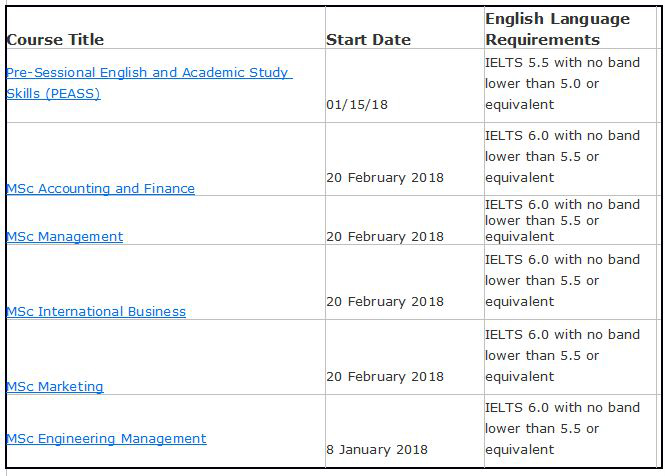The image size is (665, 476).
Task: Select the 01/15/18 start date cell
Action: click(x=357, y=104)
